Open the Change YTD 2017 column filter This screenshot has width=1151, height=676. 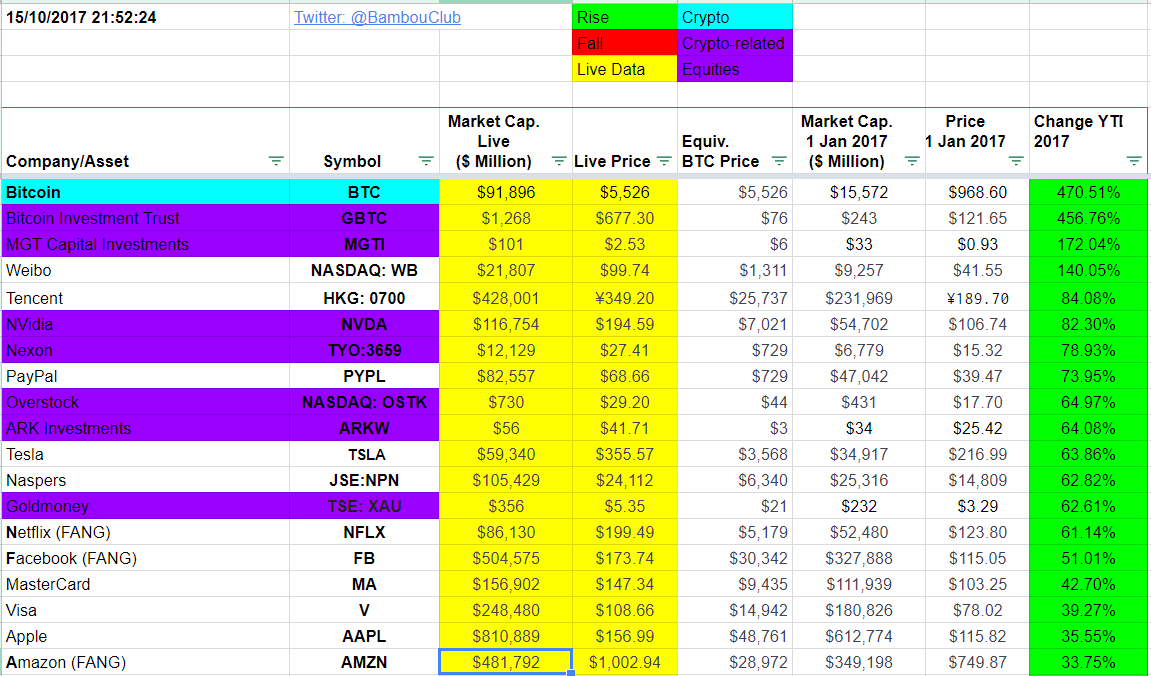pyautogui.click(x=1134, y=161)
